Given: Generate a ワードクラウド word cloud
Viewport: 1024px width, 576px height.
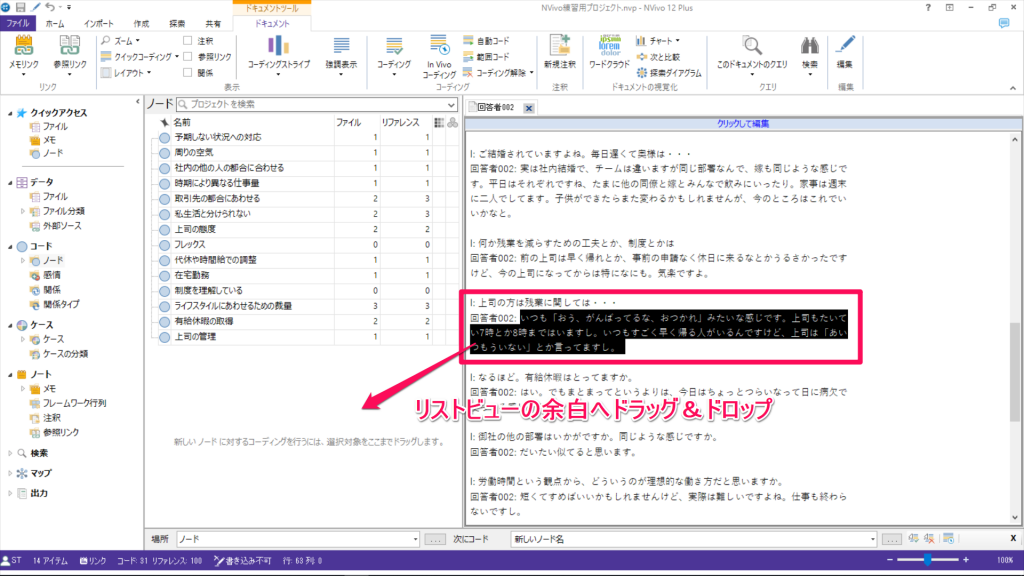Looking at the screenshot, I should point(608,51).
